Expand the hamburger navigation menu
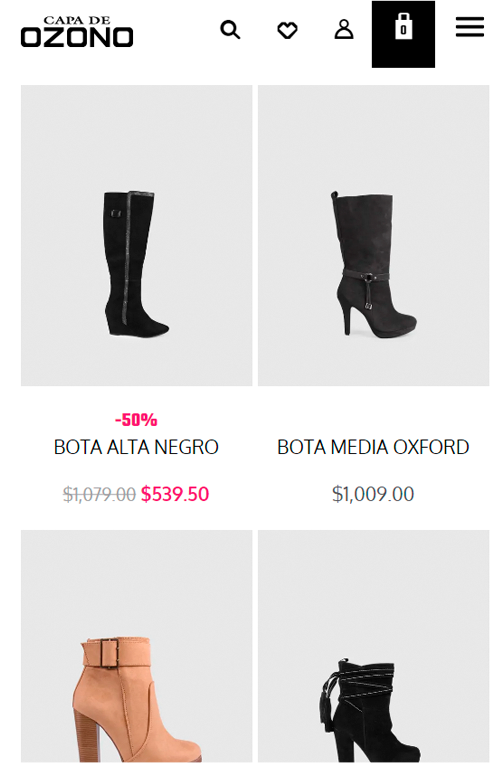Screen dimensions: 504x763 coord(469,27)
